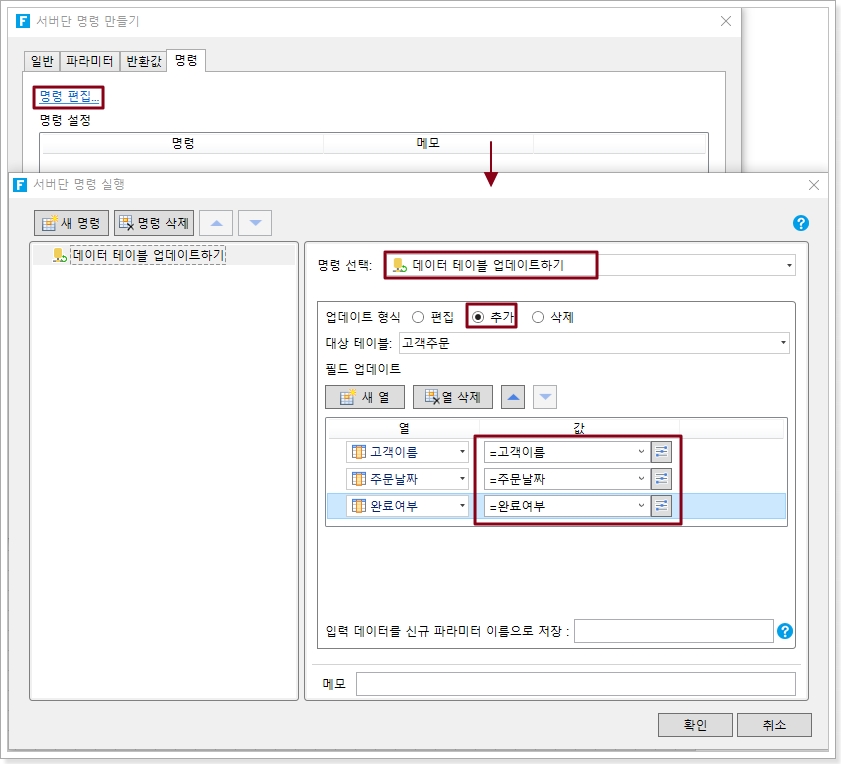Screen dimensions: 841x764
Task: Click the 확인 button
Action: point(695,725)
